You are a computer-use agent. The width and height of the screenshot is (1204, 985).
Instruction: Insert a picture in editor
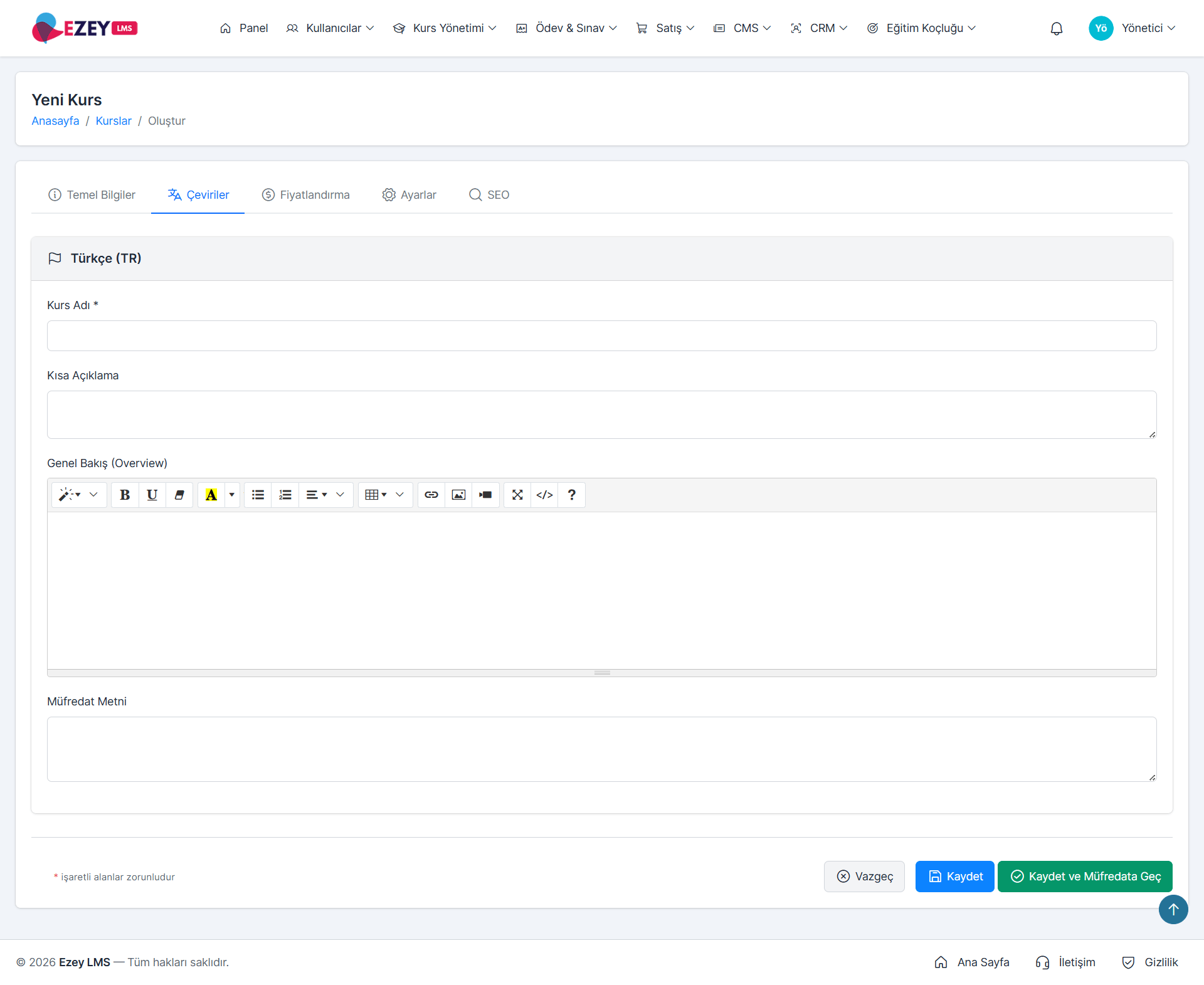458,495
